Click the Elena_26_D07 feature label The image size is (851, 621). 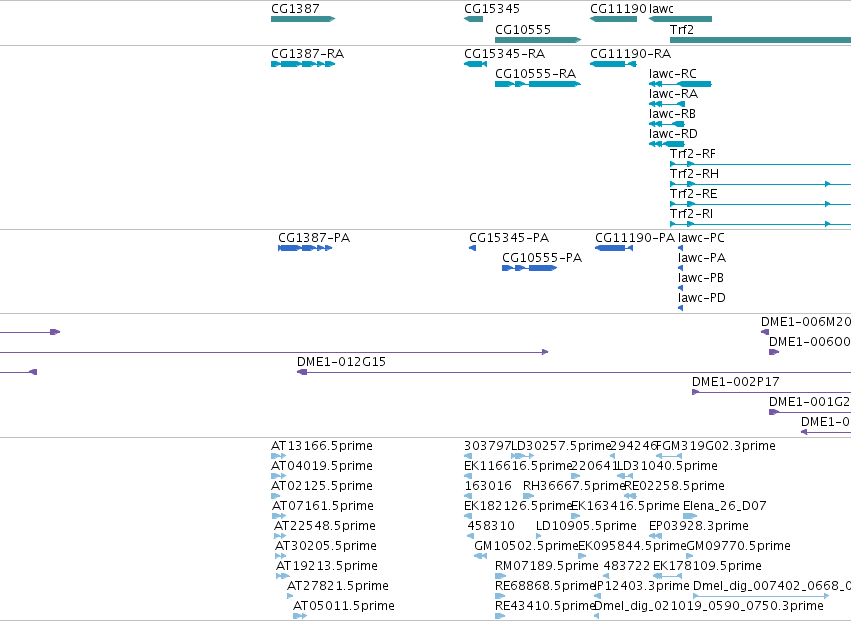point(725,506)
